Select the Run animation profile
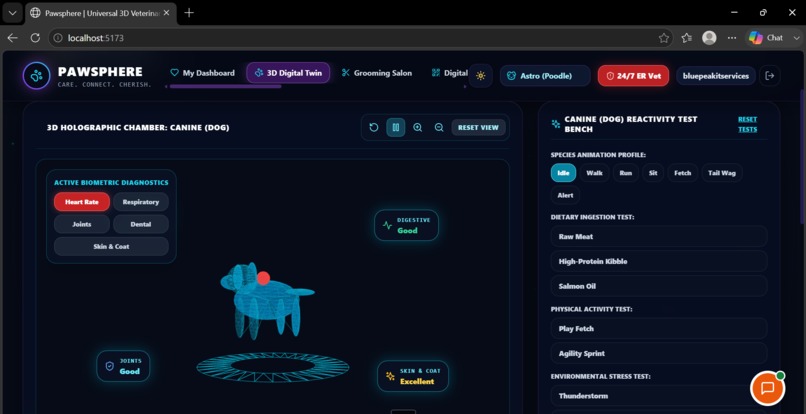Viewport: 806px width, 414px height. pyautogui.click(x=626, y=173)
